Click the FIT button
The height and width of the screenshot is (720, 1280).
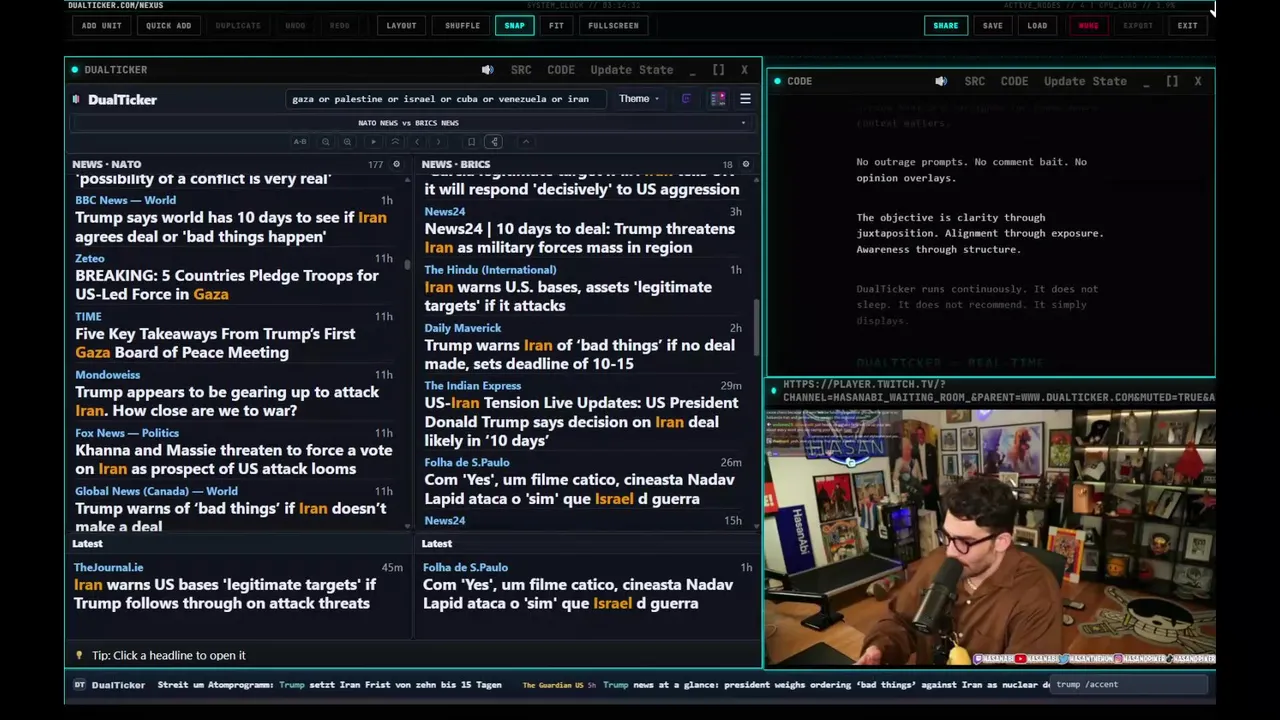tap(556, 25)
